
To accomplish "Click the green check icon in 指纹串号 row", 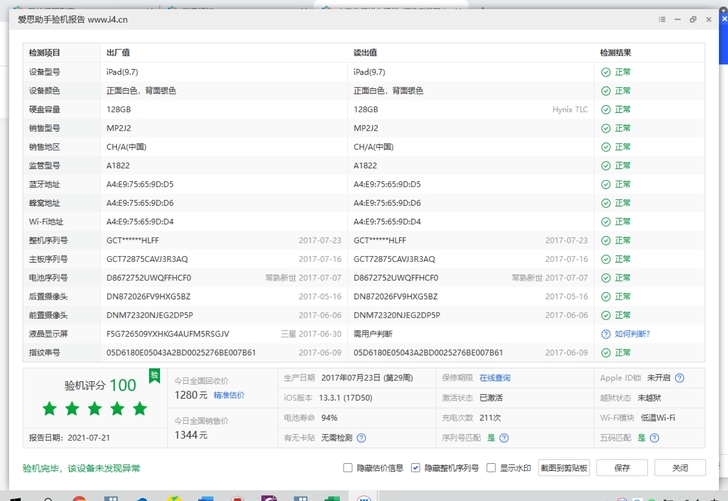I will 606,352.
